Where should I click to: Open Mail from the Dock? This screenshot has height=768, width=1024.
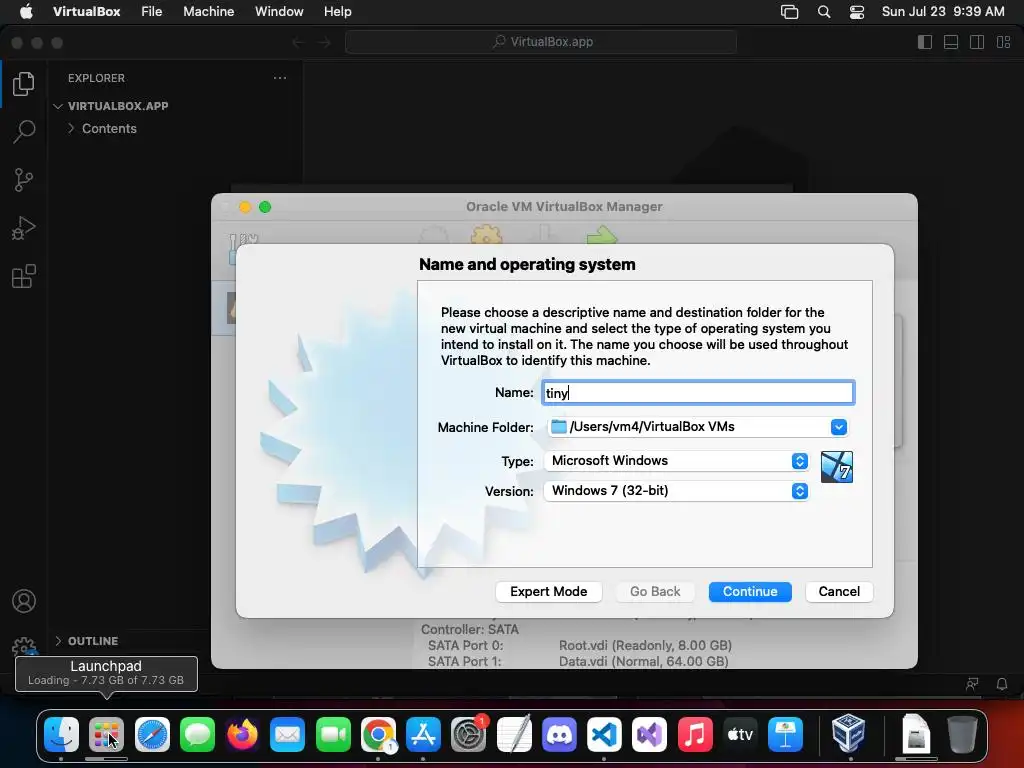287,735
